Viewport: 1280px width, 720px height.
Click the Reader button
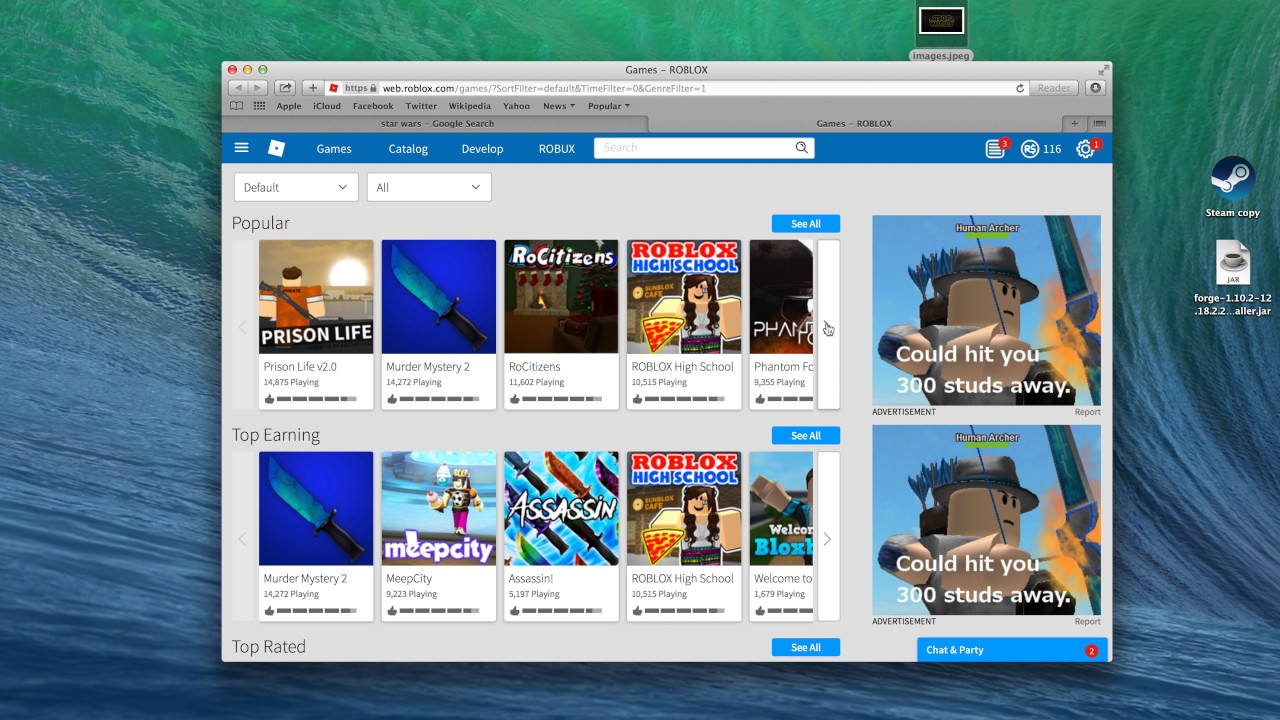pos(1054,88)
